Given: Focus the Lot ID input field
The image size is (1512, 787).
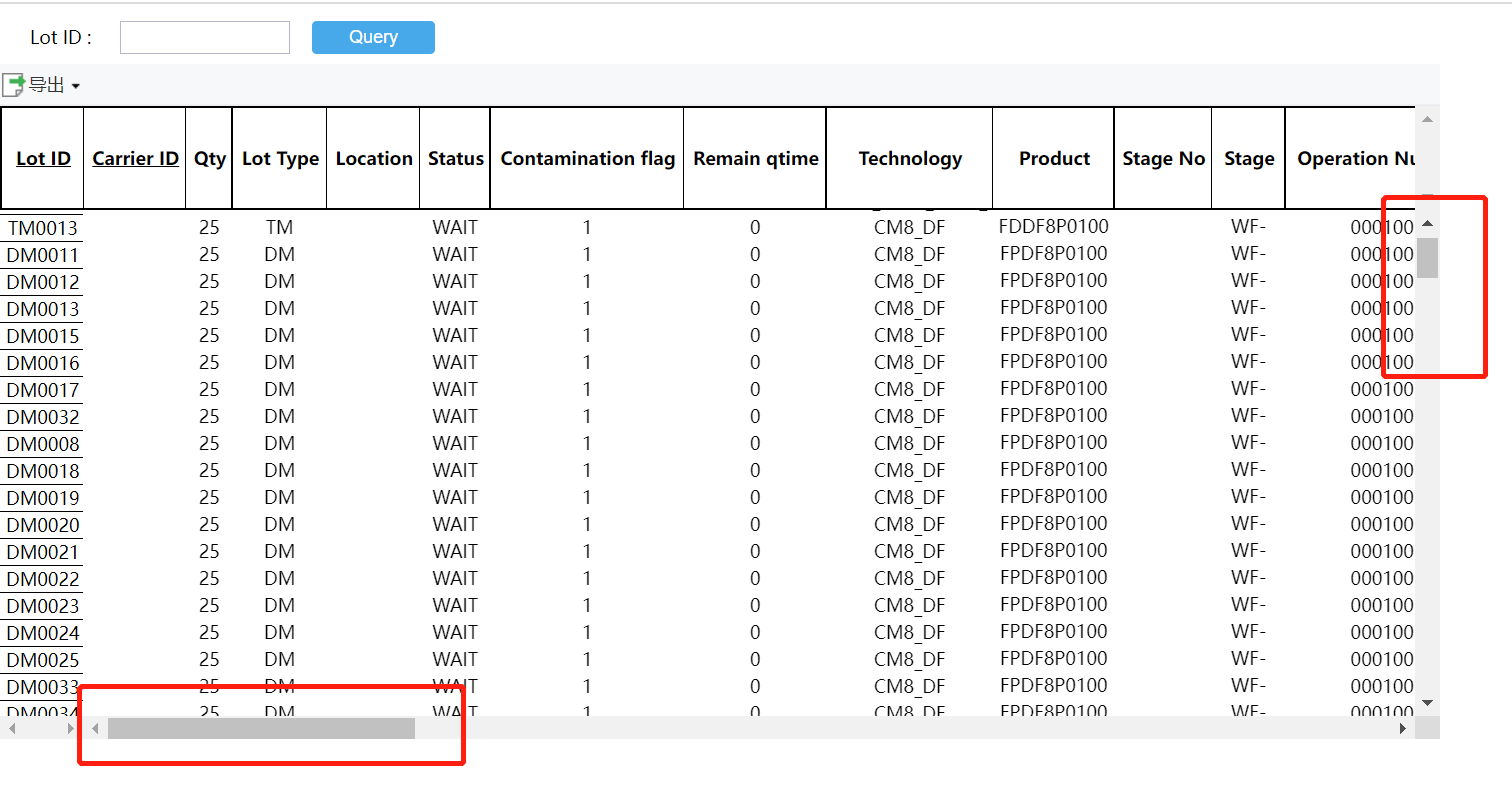Looking at the screenshot, I should click(x=205, y=37).
